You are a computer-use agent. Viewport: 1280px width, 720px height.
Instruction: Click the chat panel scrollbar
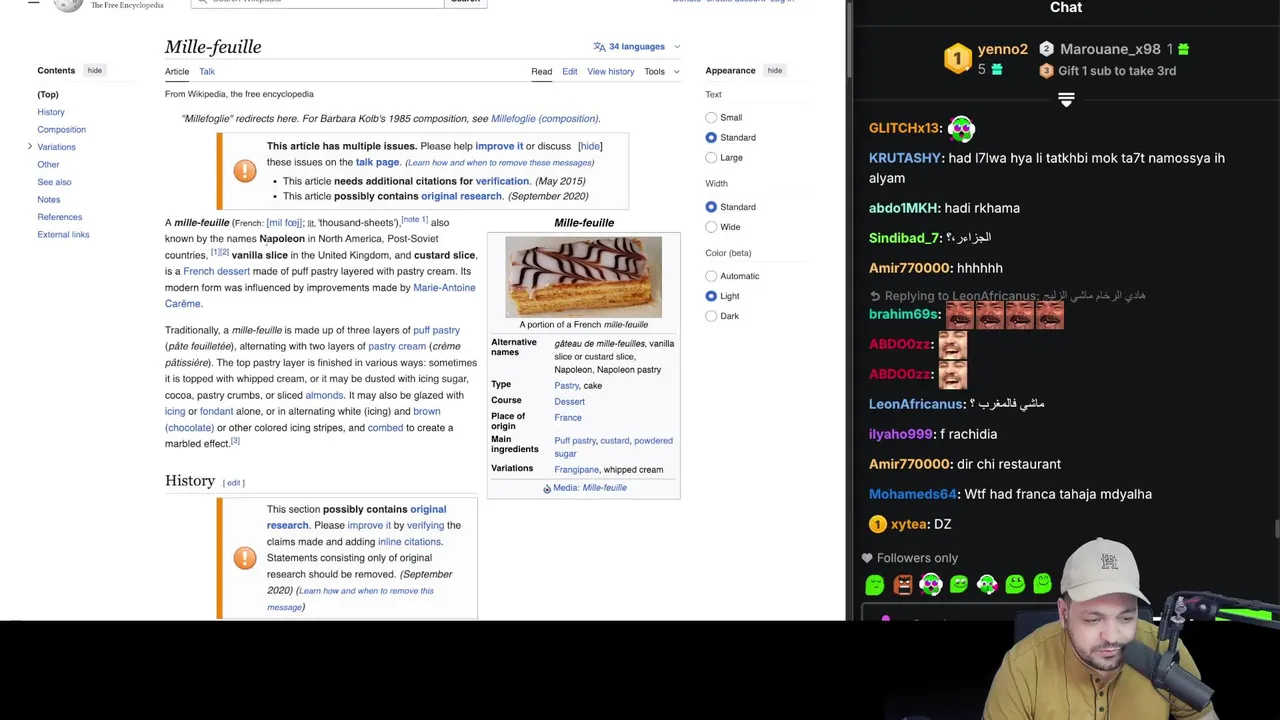pyautogui.click(x=1275, y=529)
